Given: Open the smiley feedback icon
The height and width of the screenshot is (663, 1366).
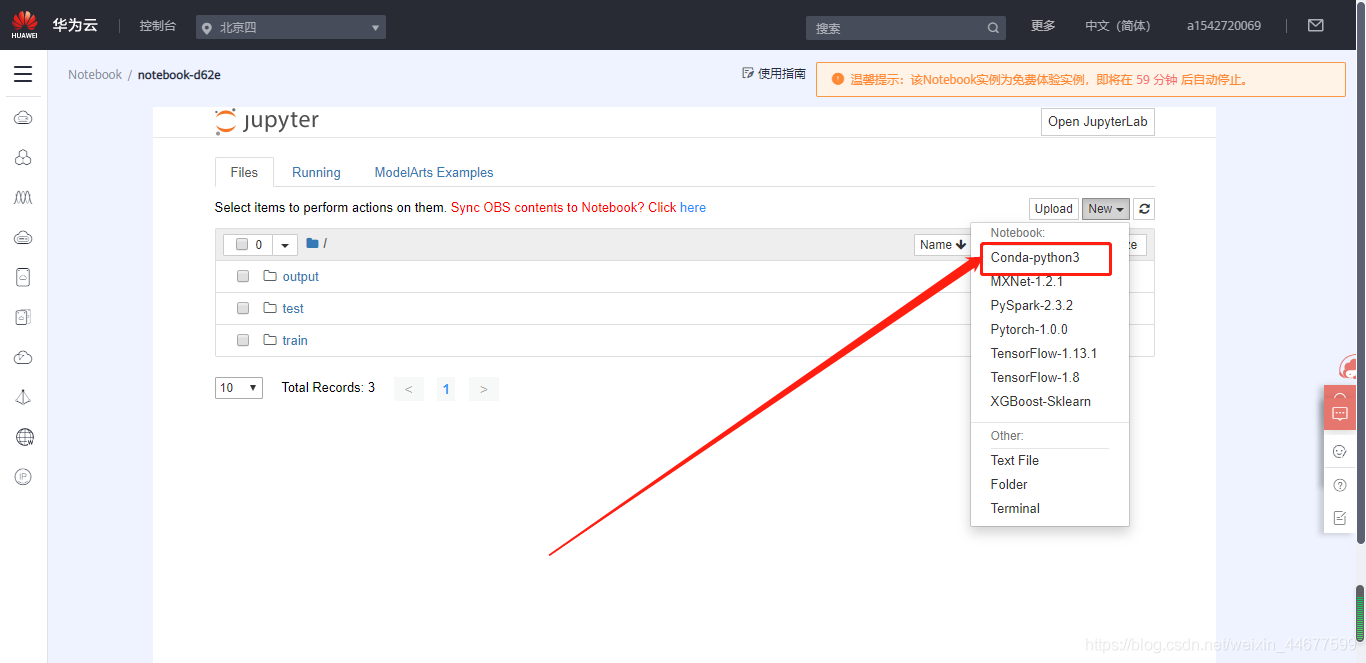Looking at the screenshot, I should tap(1340, 452).
